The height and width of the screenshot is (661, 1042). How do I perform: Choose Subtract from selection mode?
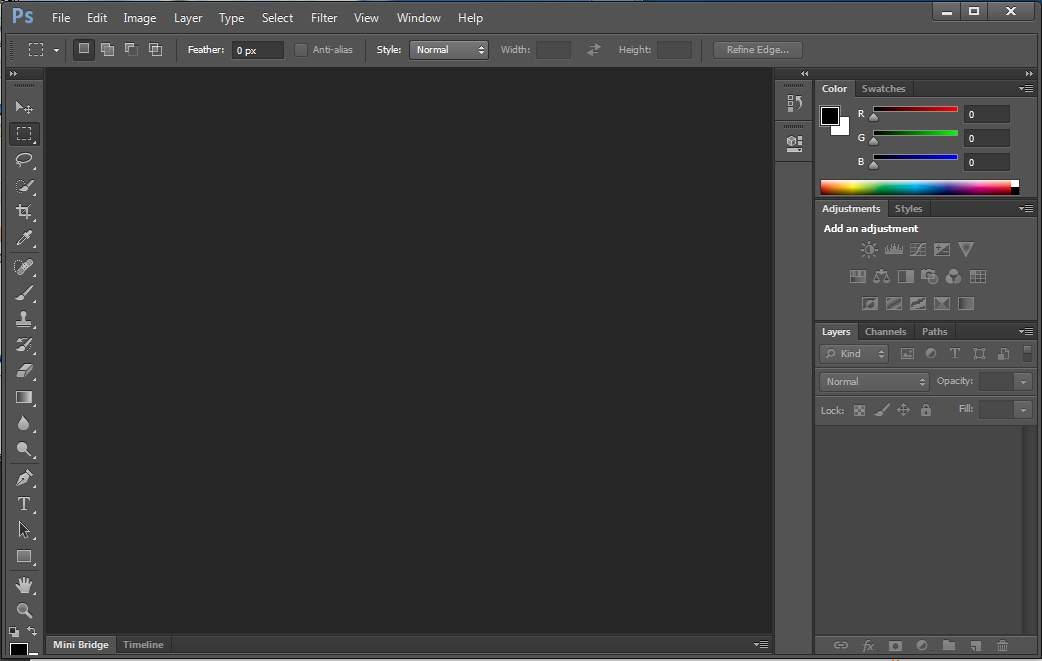click(132, 49)
